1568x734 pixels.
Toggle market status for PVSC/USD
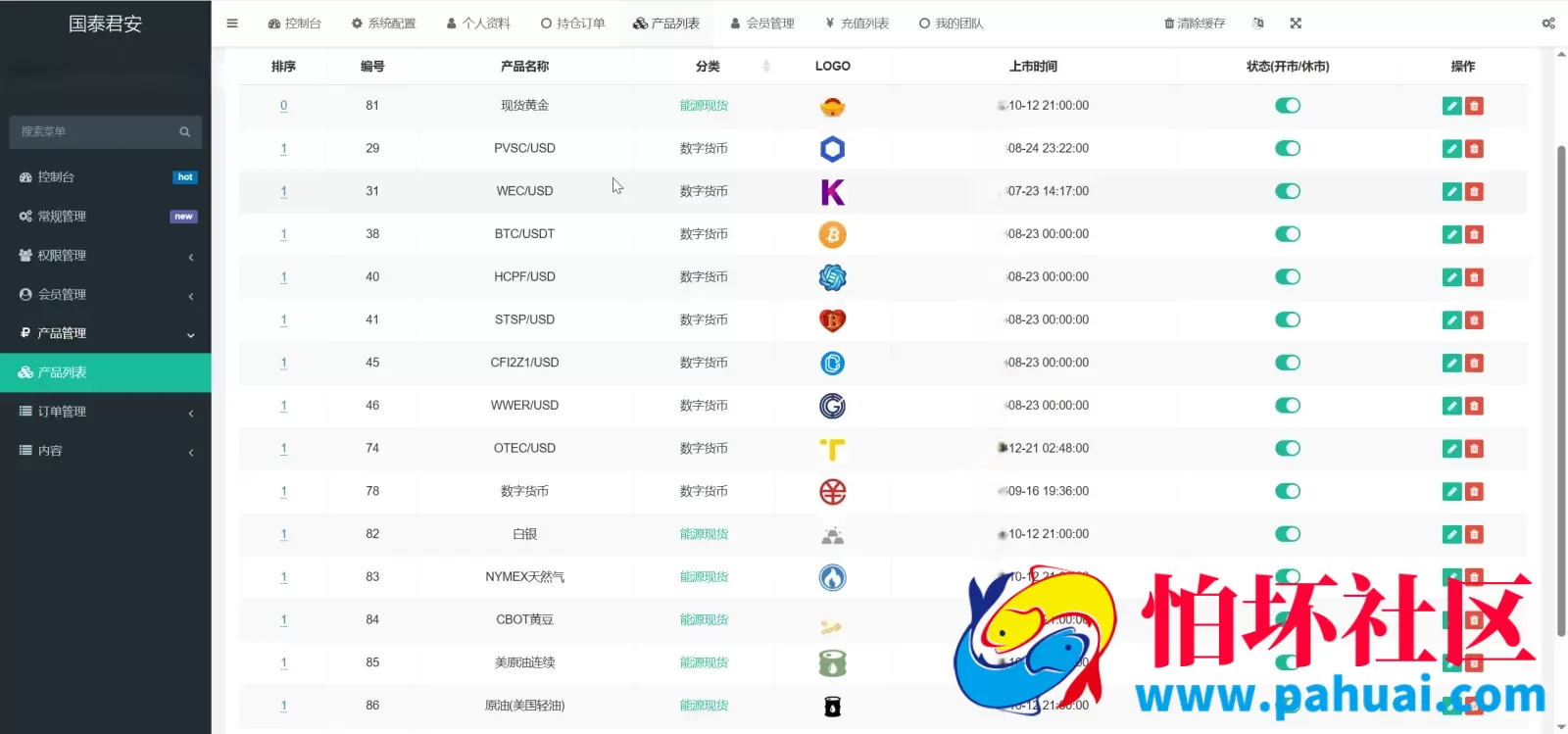click(x=1288, y=149)
